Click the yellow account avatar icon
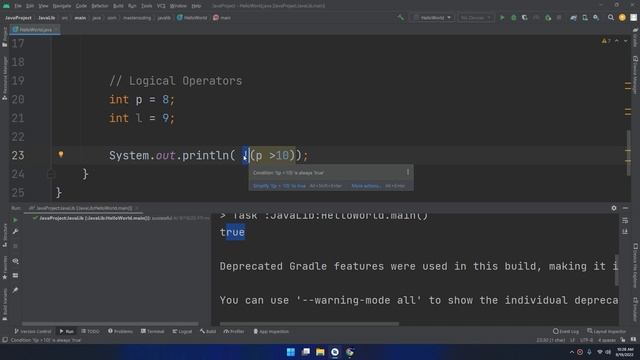The width and height of the screenshot is (640, 360). [x=622, y=18]
